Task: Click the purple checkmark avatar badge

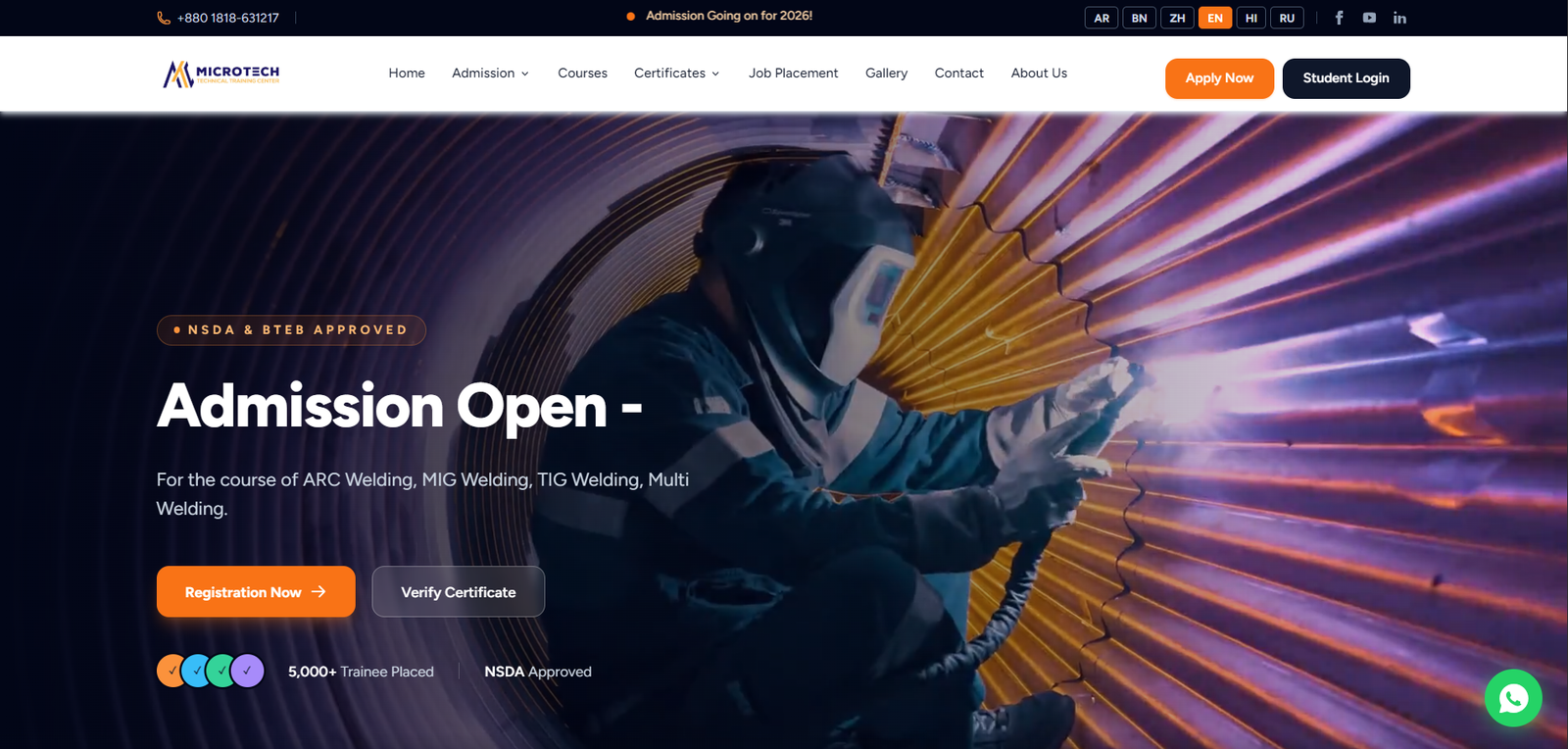Action: click(x=248, y=671)
